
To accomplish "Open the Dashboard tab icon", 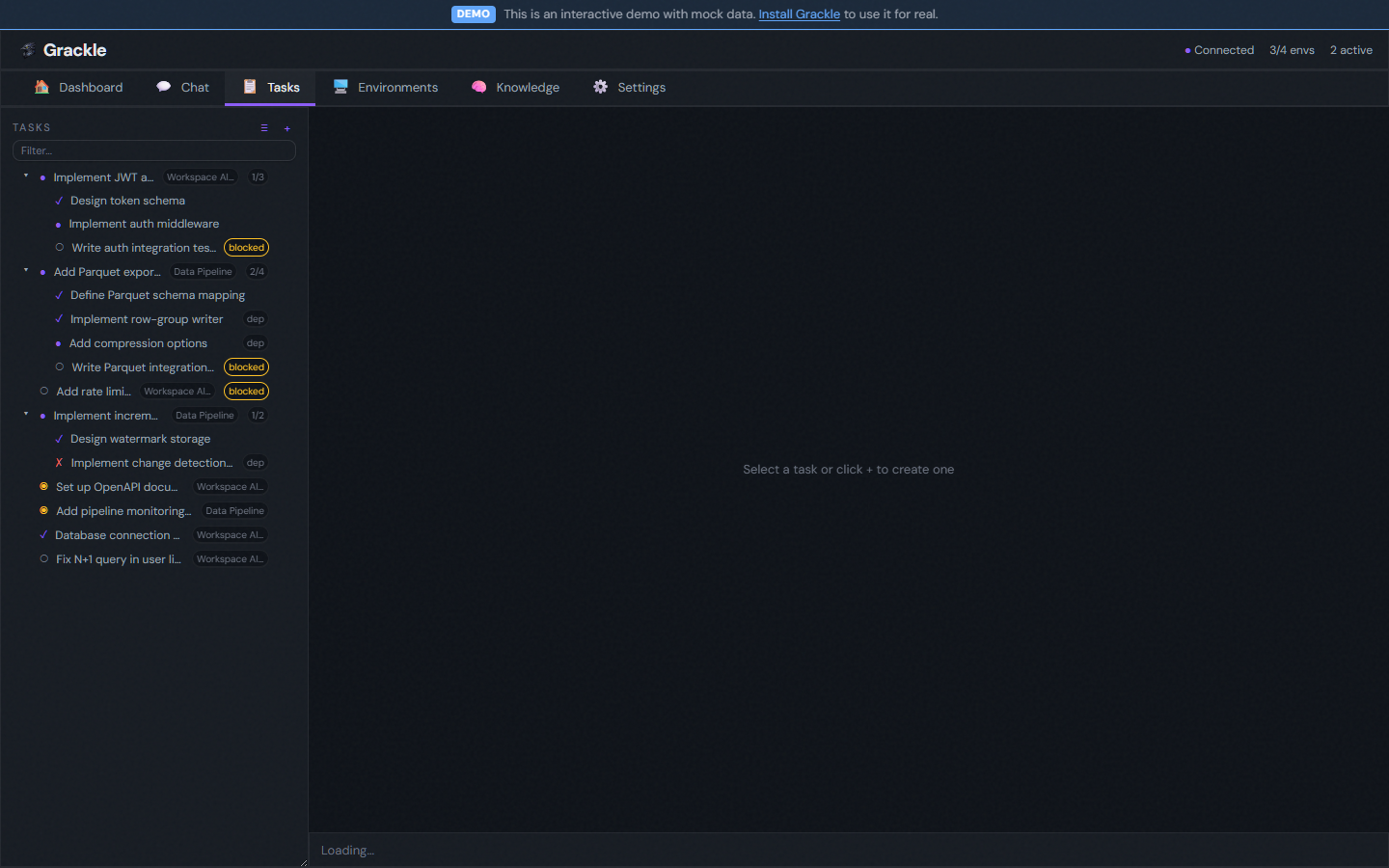I will point(41,87).
